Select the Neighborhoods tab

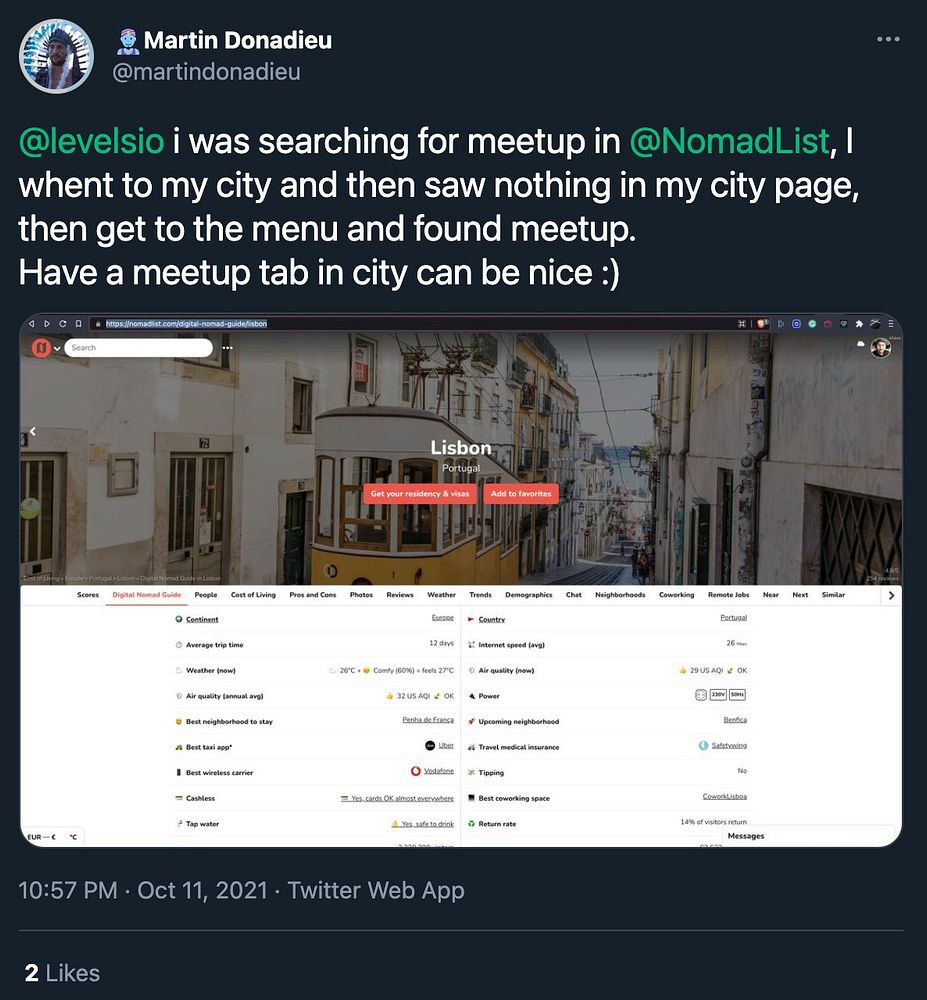pos(620,594)
